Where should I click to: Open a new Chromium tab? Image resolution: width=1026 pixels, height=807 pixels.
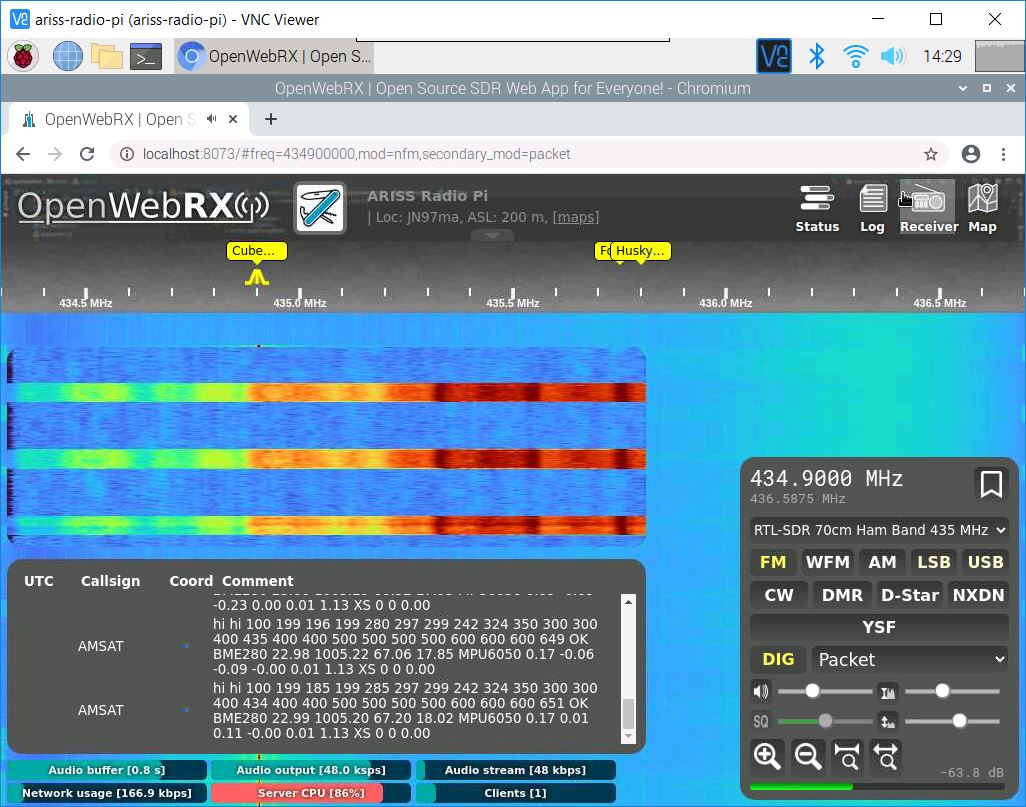[x=271, y=119]
